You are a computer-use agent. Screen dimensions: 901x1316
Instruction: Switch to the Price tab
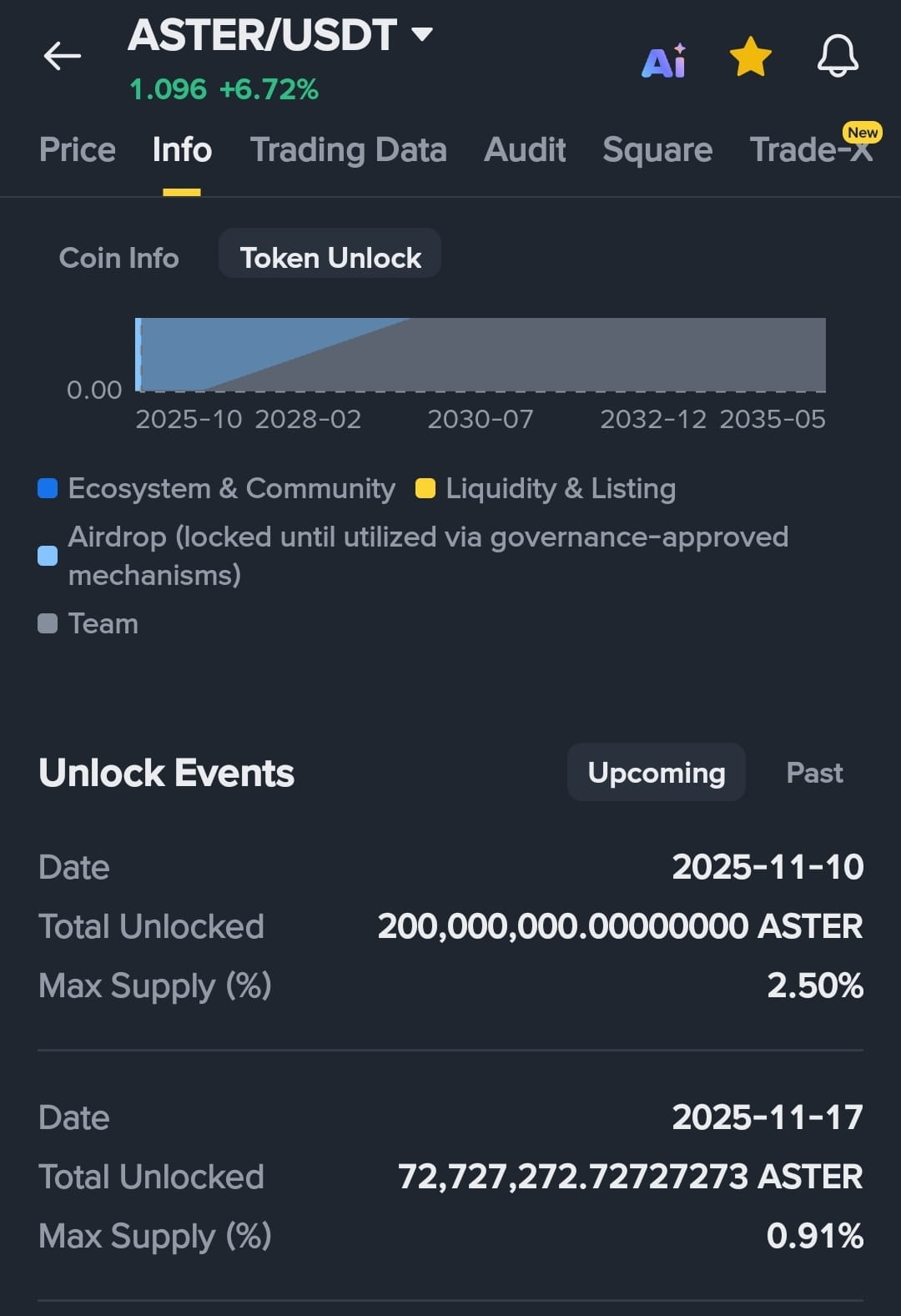[78, 150]
